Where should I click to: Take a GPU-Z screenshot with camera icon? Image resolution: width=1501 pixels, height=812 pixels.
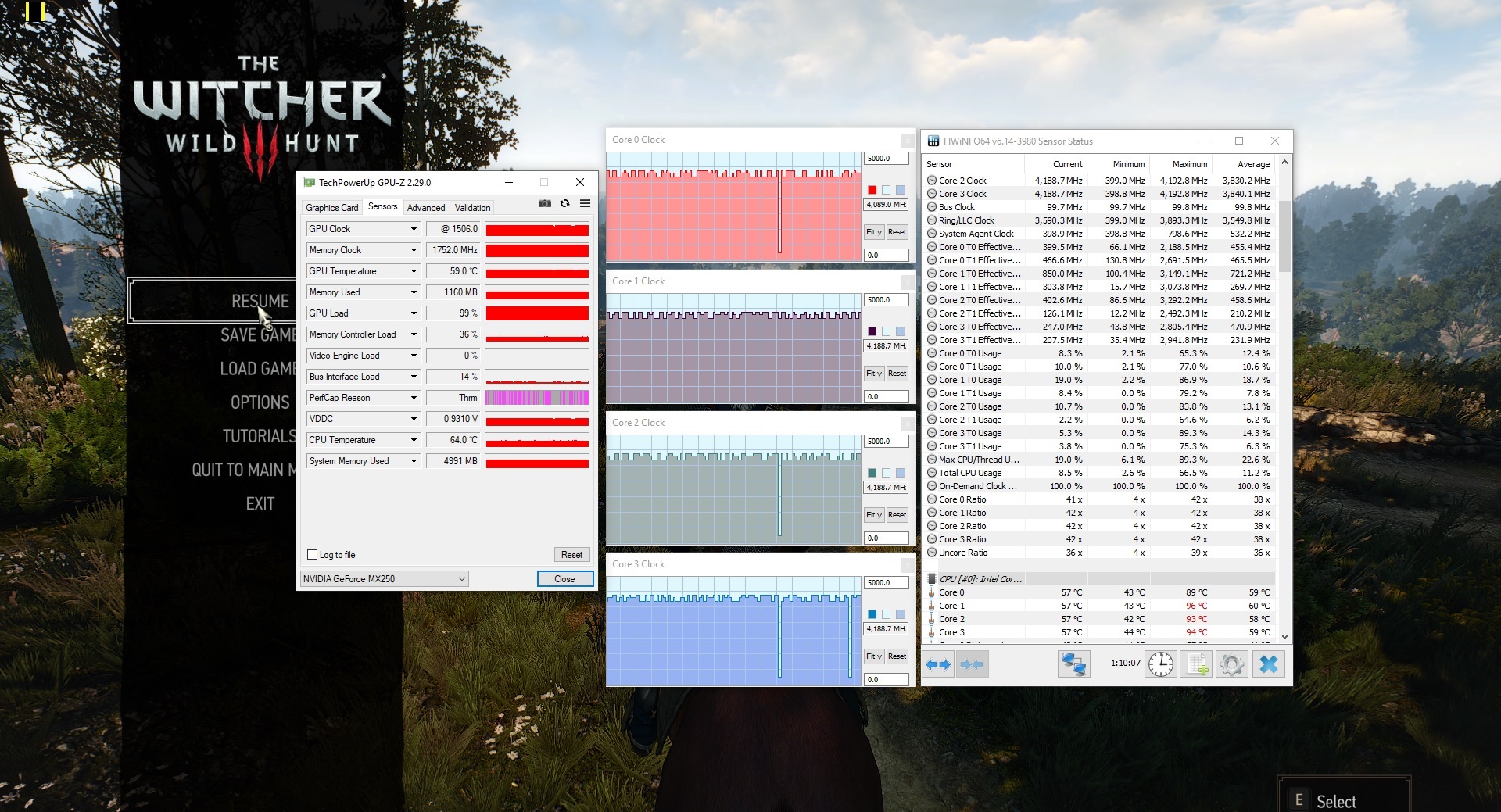(x=545, y=204)
